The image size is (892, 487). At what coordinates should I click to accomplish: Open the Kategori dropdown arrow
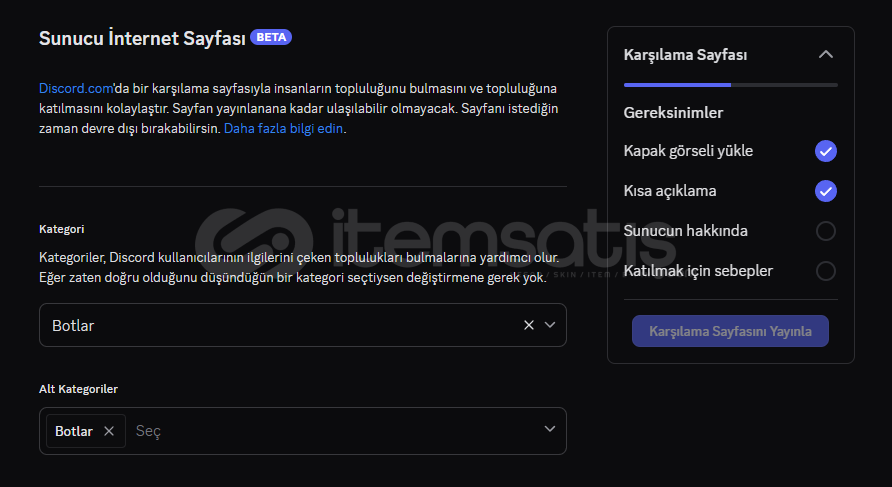click(550, 325)
